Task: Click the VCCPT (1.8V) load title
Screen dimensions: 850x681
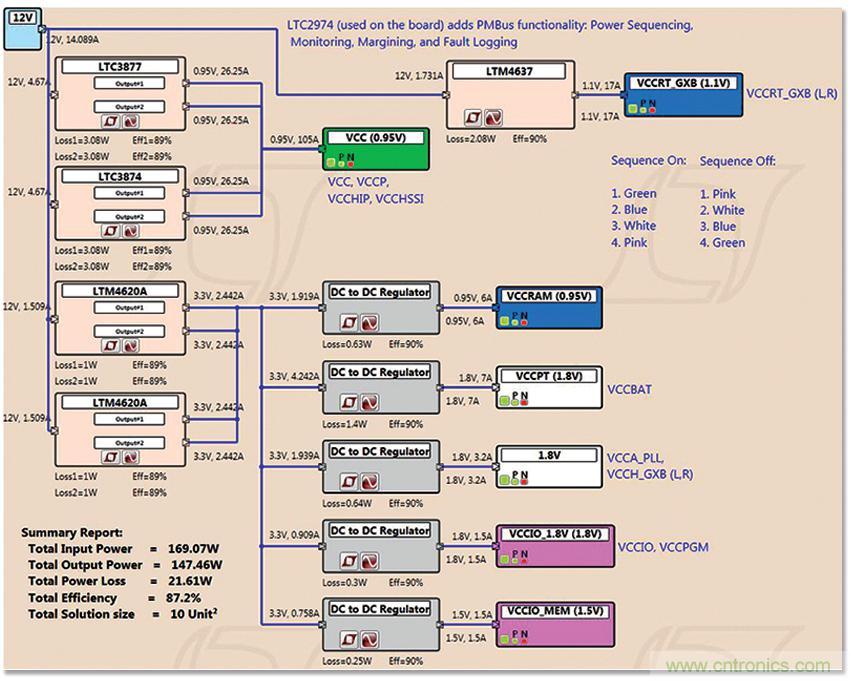Action: point(550,376)
